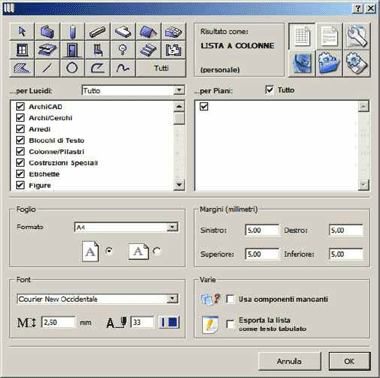Enable Usa componenti mancanti
Image resolution: width=380 pixels, height=378 pixels.
230,299
